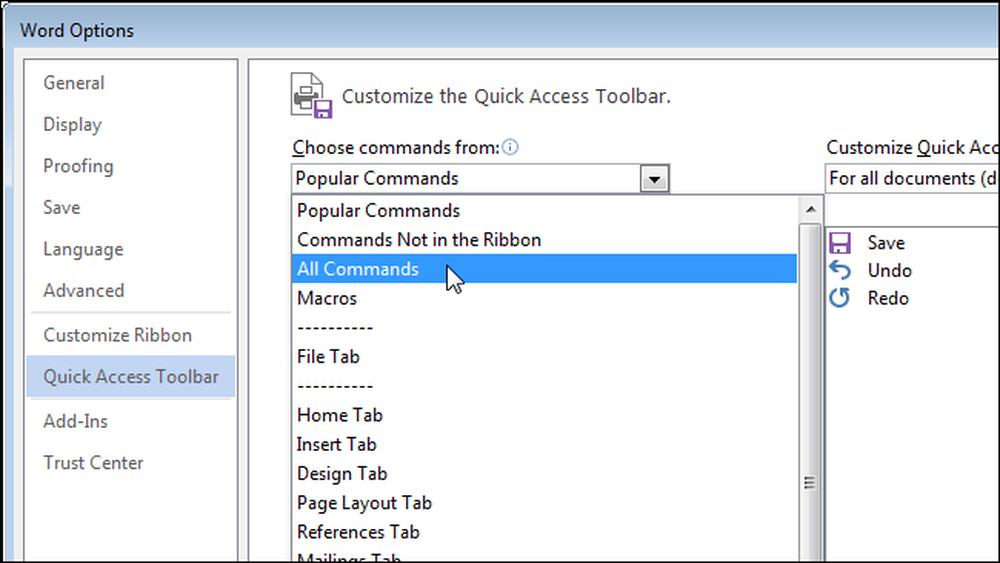Click the Redo circular arrow icon
The image size is (1000, 563).
point(839,298)
